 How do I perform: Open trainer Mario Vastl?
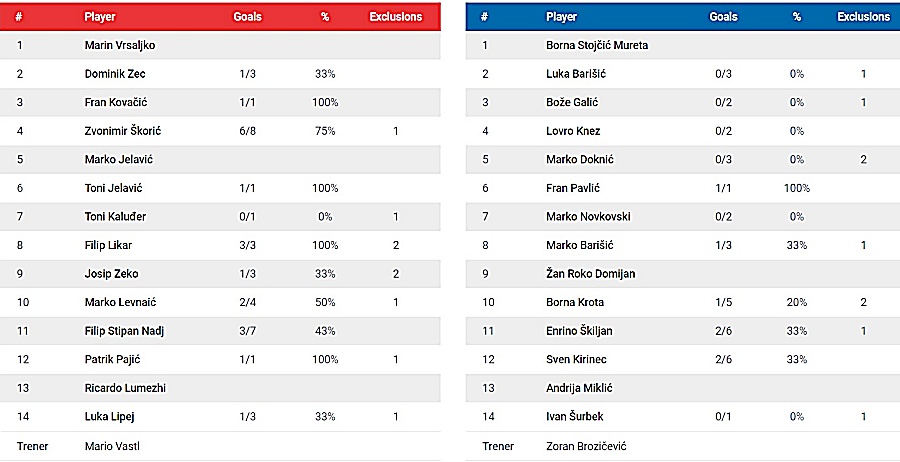(x=112, y=446)
